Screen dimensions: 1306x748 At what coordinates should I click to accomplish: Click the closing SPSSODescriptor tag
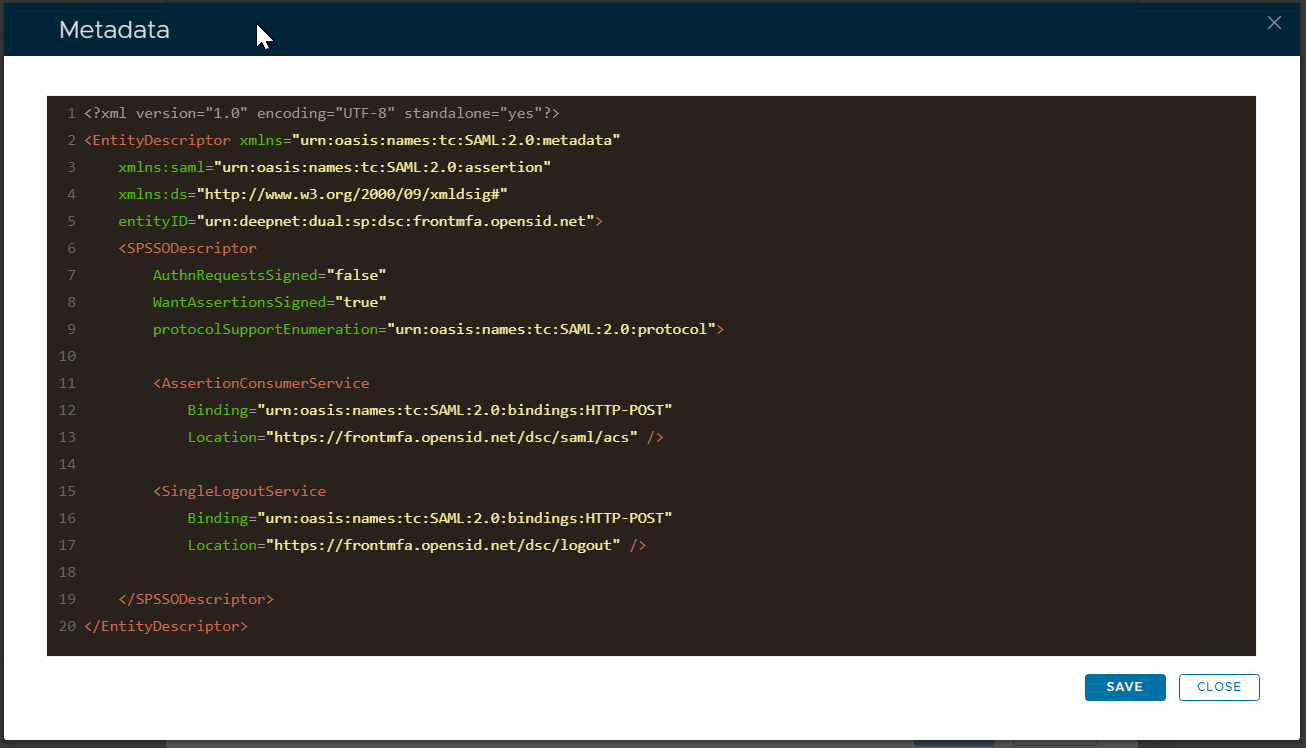click(196, 599)
